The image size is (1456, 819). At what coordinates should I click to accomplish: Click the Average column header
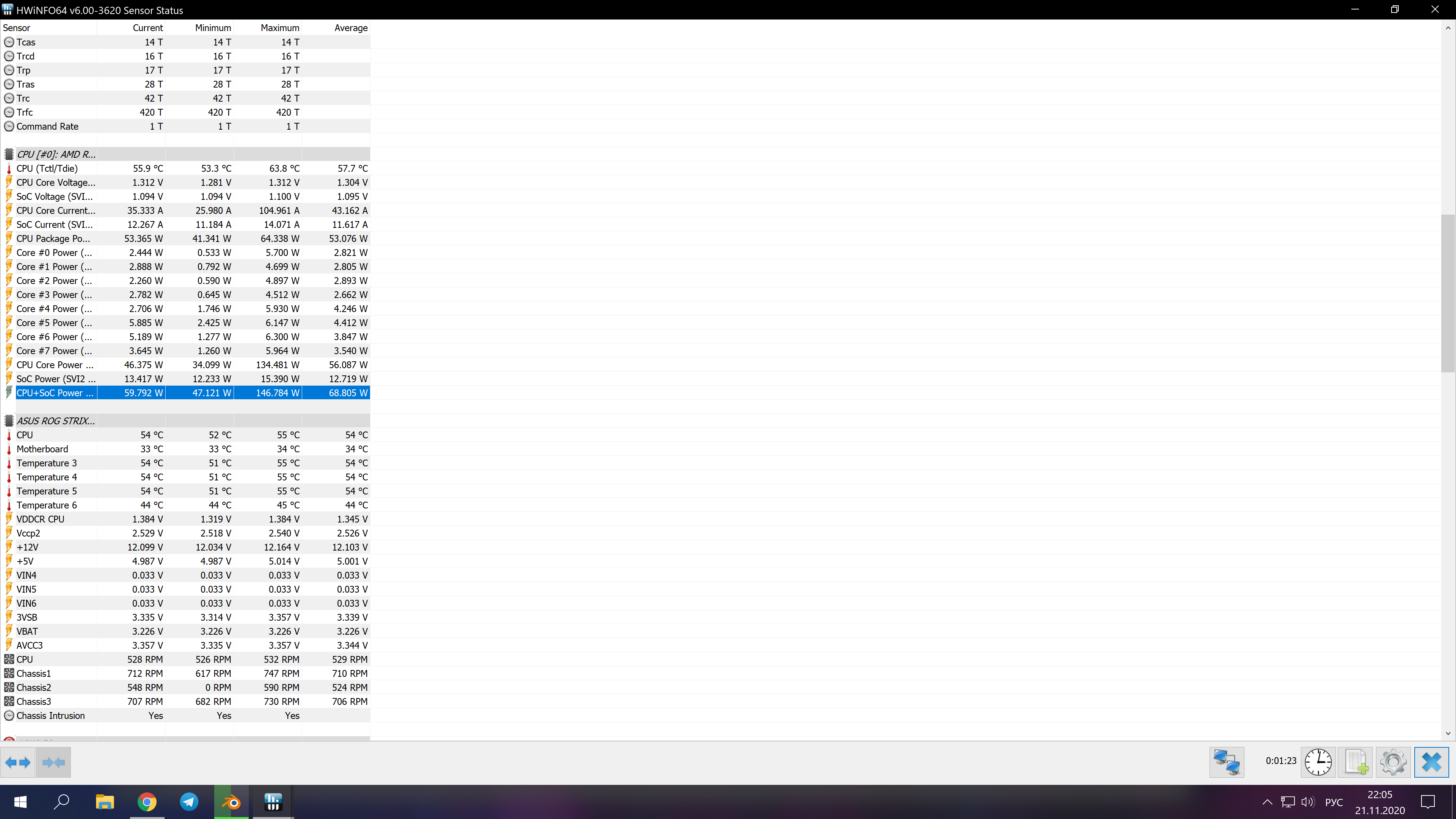336,28
